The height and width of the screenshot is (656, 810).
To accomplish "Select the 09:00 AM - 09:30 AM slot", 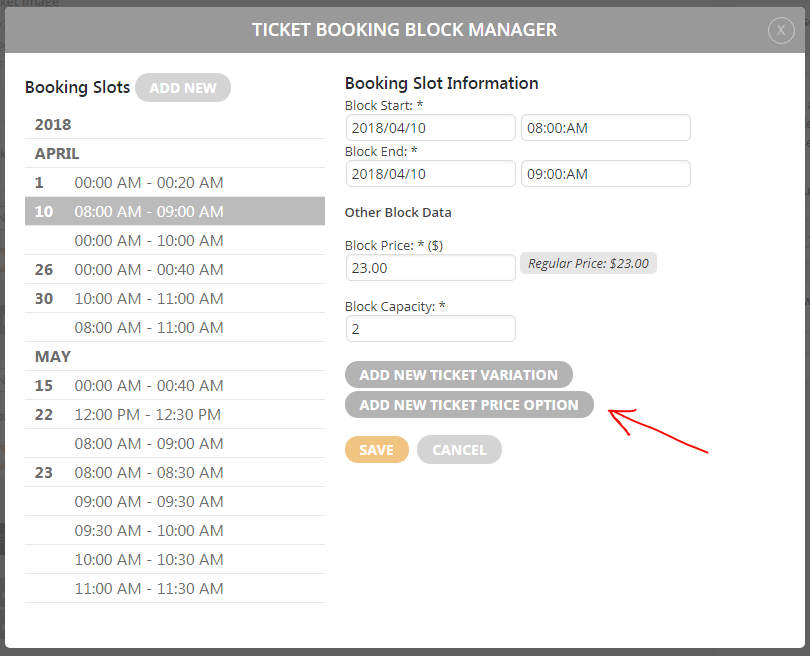I will 175,501.
